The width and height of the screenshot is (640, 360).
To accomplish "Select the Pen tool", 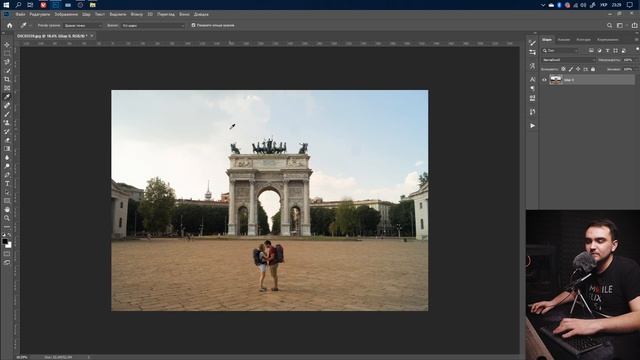I will click(x=7, y=175).
